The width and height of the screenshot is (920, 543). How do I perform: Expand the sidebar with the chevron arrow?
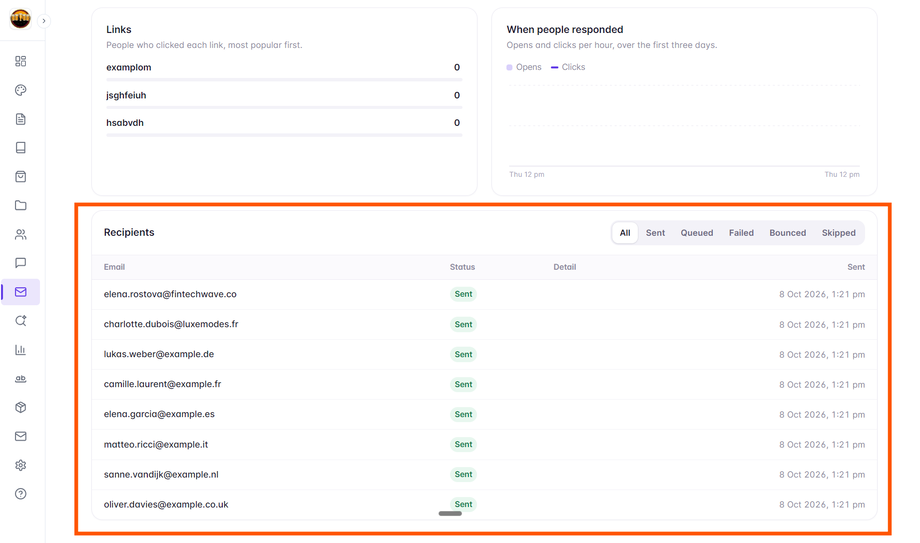pyautogui.click(x=44, y=21)
